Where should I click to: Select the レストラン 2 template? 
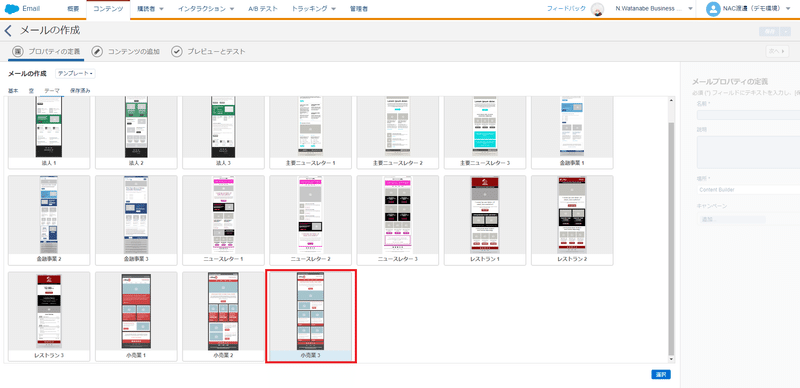[x=572, y=221]
